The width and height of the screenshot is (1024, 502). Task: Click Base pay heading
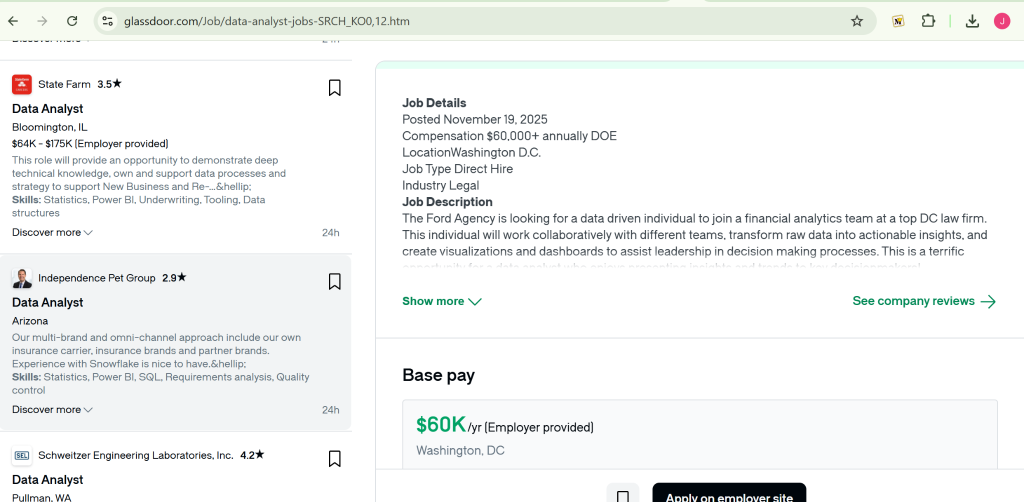click(438, 375)
